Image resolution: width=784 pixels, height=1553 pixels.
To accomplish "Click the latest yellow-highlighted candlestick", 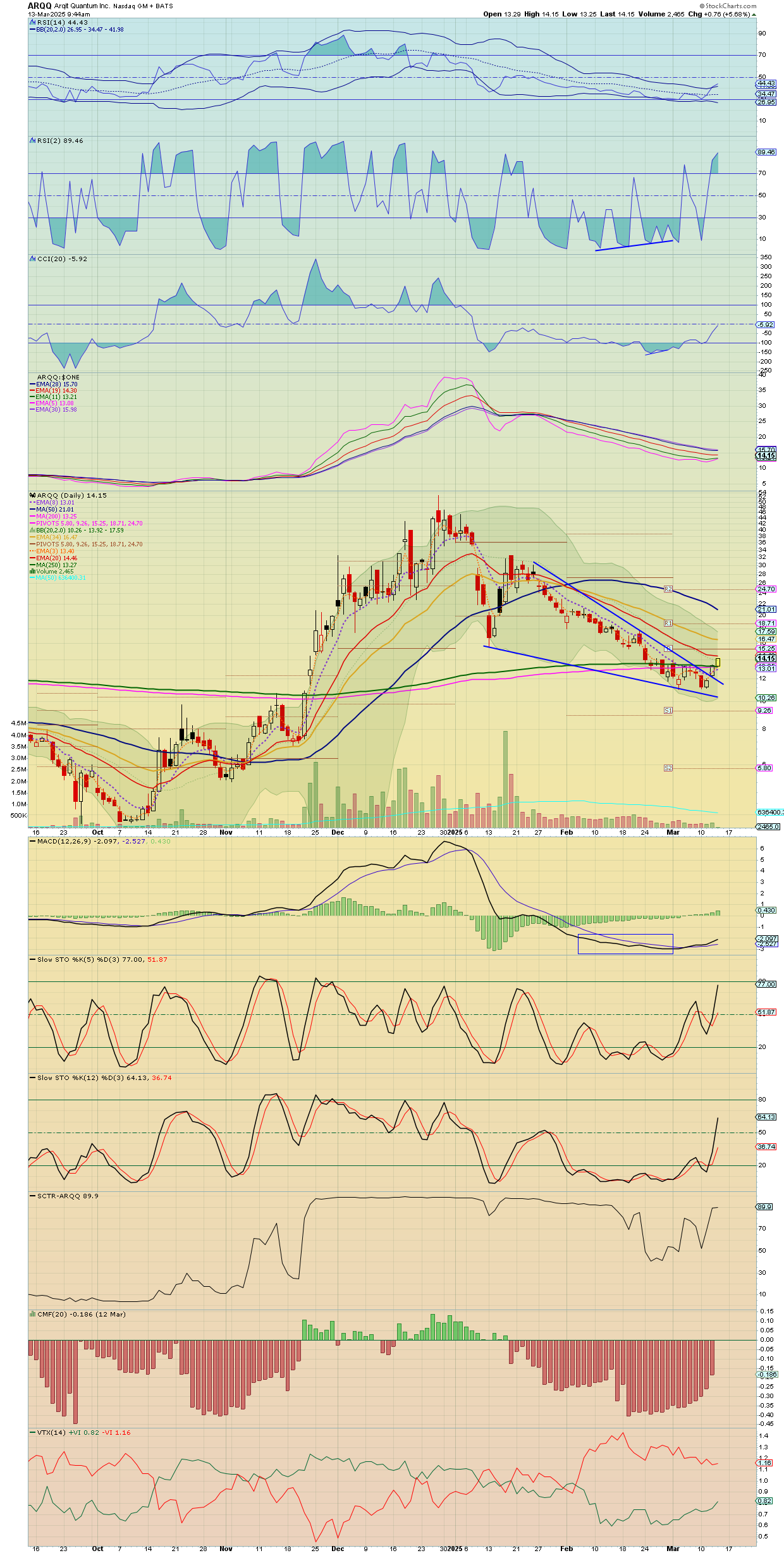I will 718,662.
